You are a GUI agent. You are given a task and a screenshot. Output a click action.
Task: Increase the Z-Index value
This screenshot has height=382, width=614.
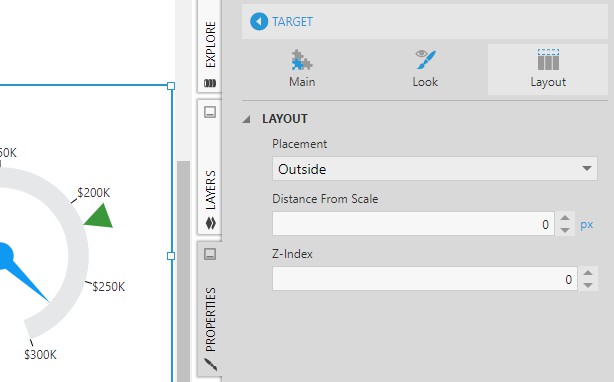588,273
